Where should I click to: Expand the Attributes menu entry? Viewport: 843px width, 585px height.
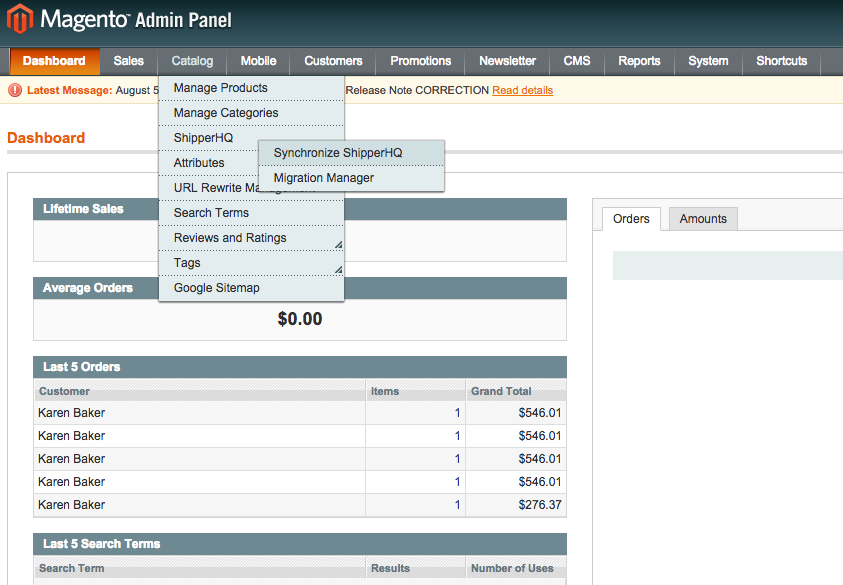pyautogui.click(x=199, y=163)
